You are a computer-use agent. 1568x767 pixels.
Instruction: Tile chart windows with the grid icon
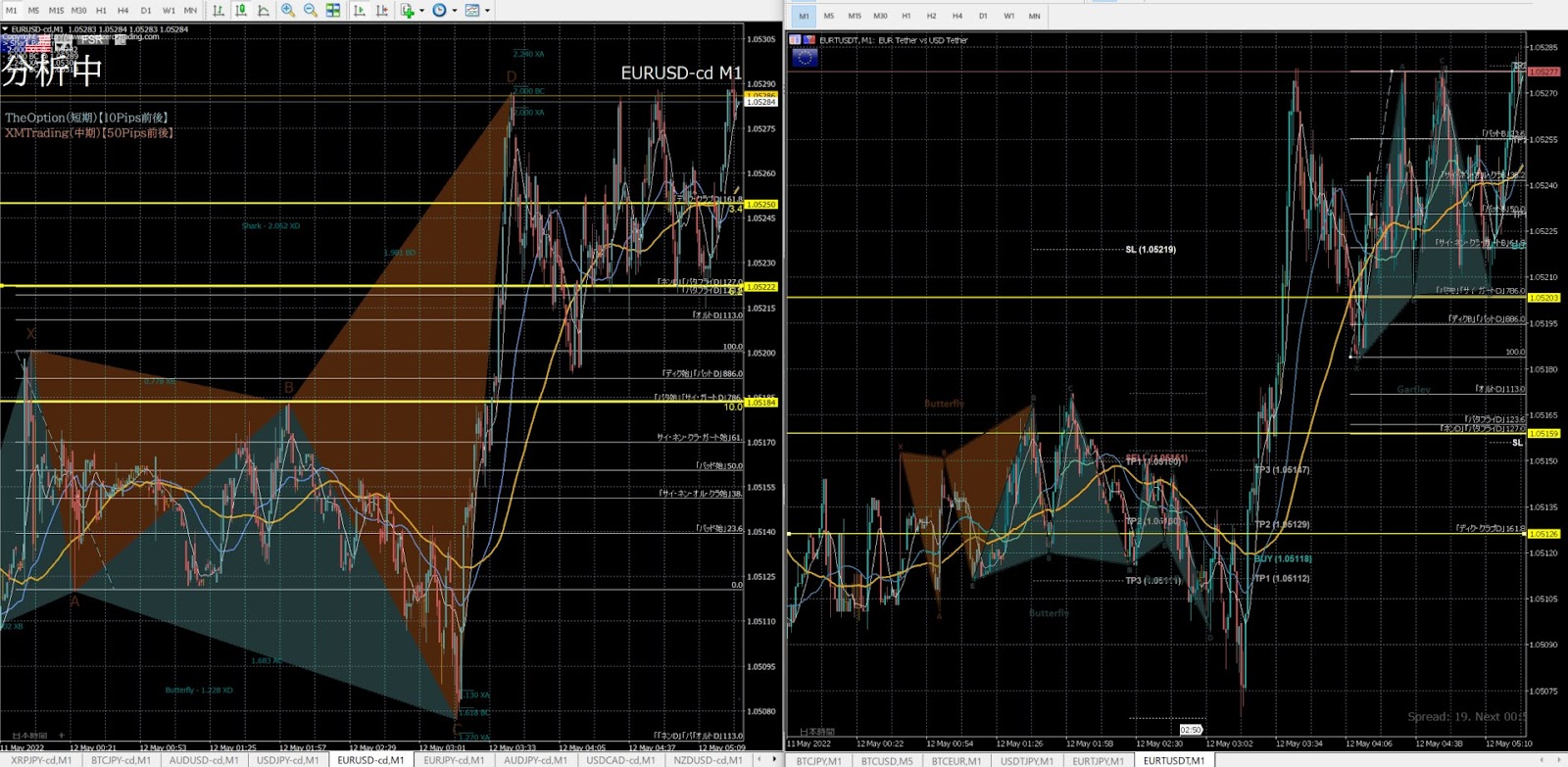[333, 10]
